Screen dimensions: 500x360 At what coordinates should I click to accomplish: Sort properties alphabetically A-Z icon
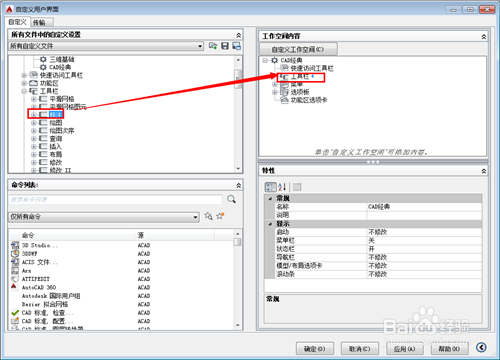[x=282, y=187]
